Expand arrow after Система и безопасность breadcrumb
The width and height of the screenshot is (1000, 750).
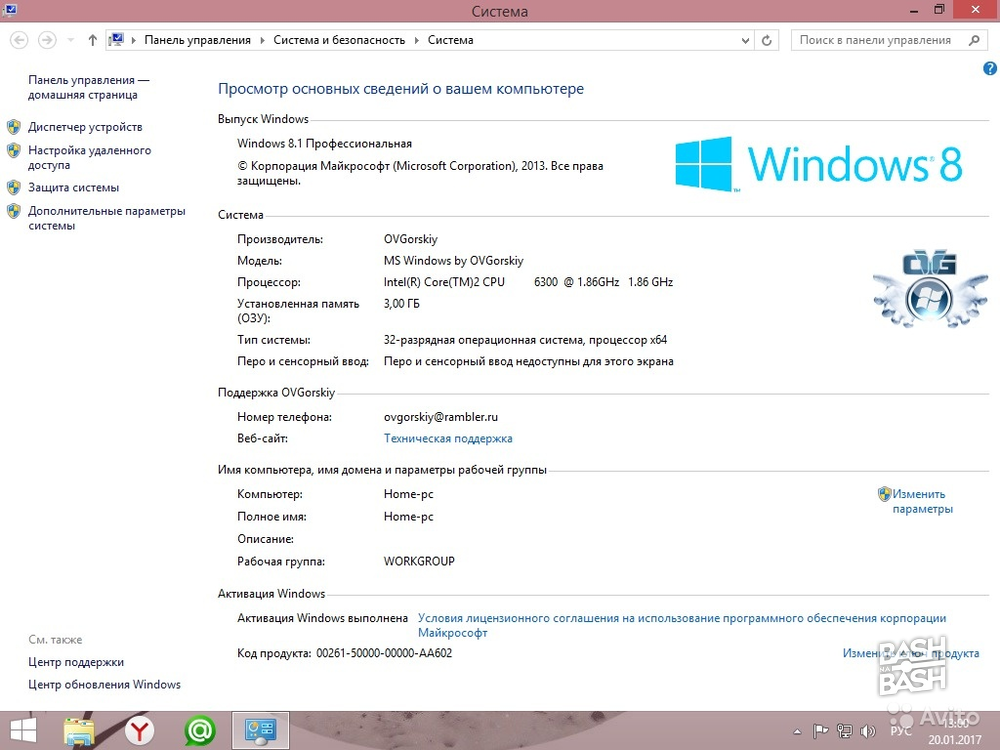click(x=416, y=40)
